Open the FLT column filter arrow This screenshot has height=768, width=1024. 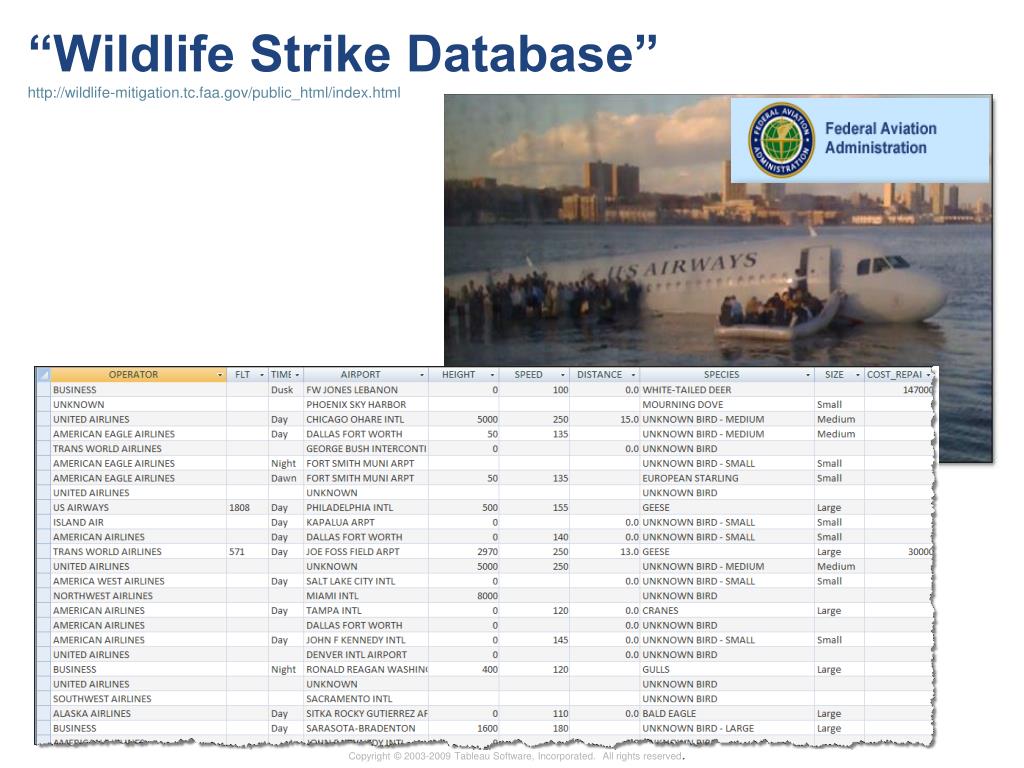pos(262,376)
